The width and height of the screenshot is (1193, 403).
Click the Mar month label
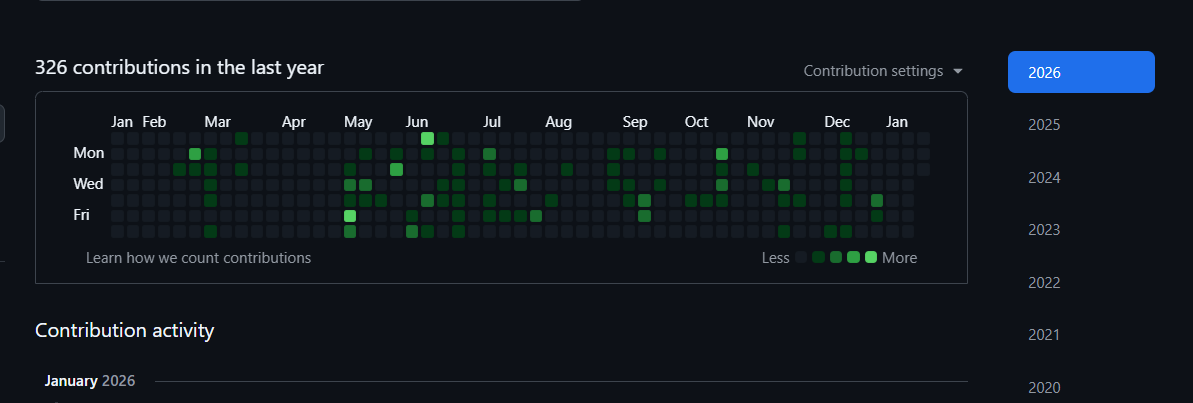218,122
